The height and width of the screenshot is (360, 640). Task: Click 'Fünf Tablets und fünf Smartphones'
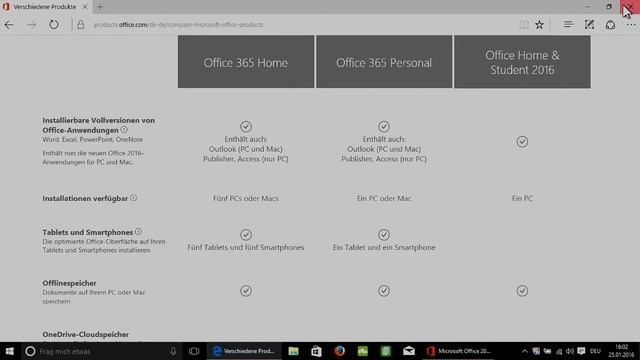(x=246, y=247)
